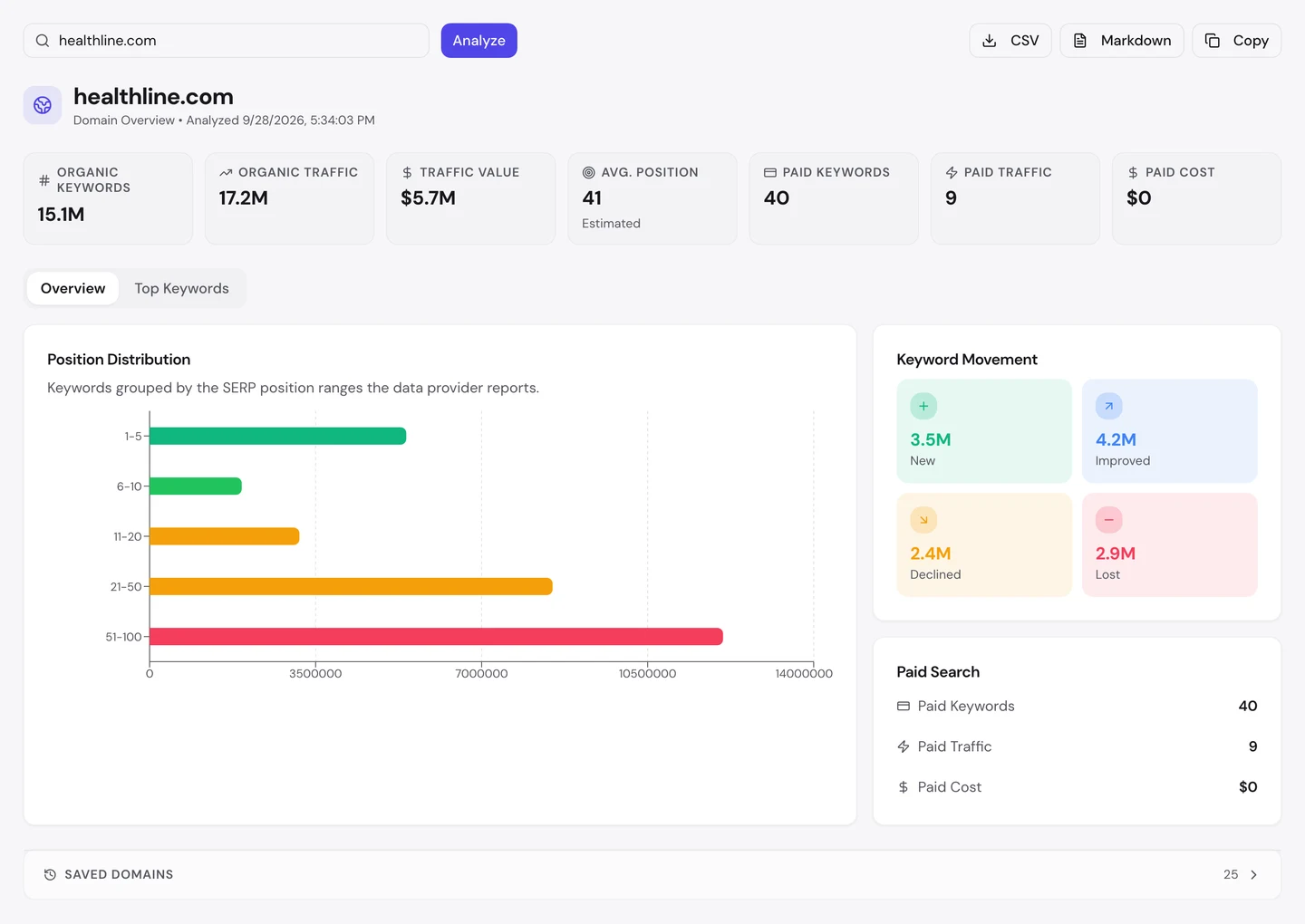Click the Saved Domains count 25
This screenshot has height=924, width=1305.
coord(1231,875)
